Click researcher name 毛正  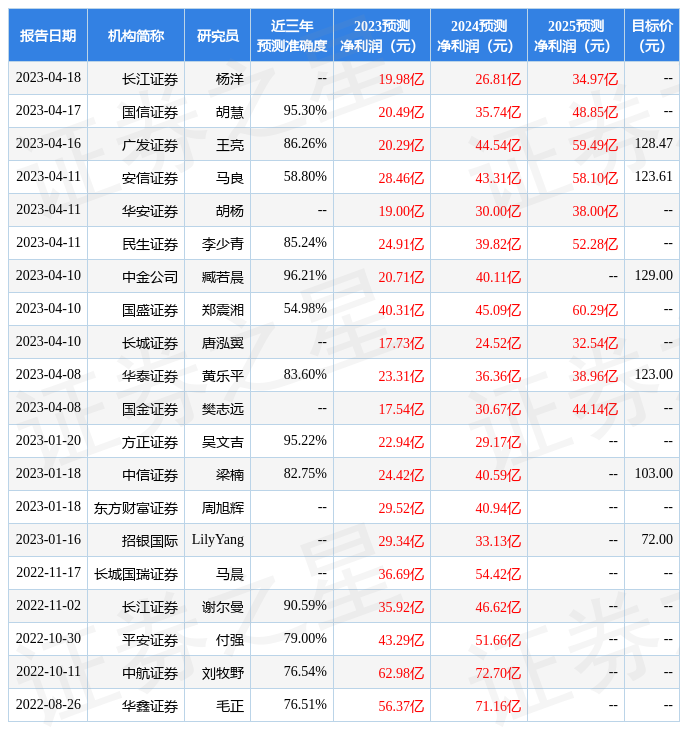230,706
